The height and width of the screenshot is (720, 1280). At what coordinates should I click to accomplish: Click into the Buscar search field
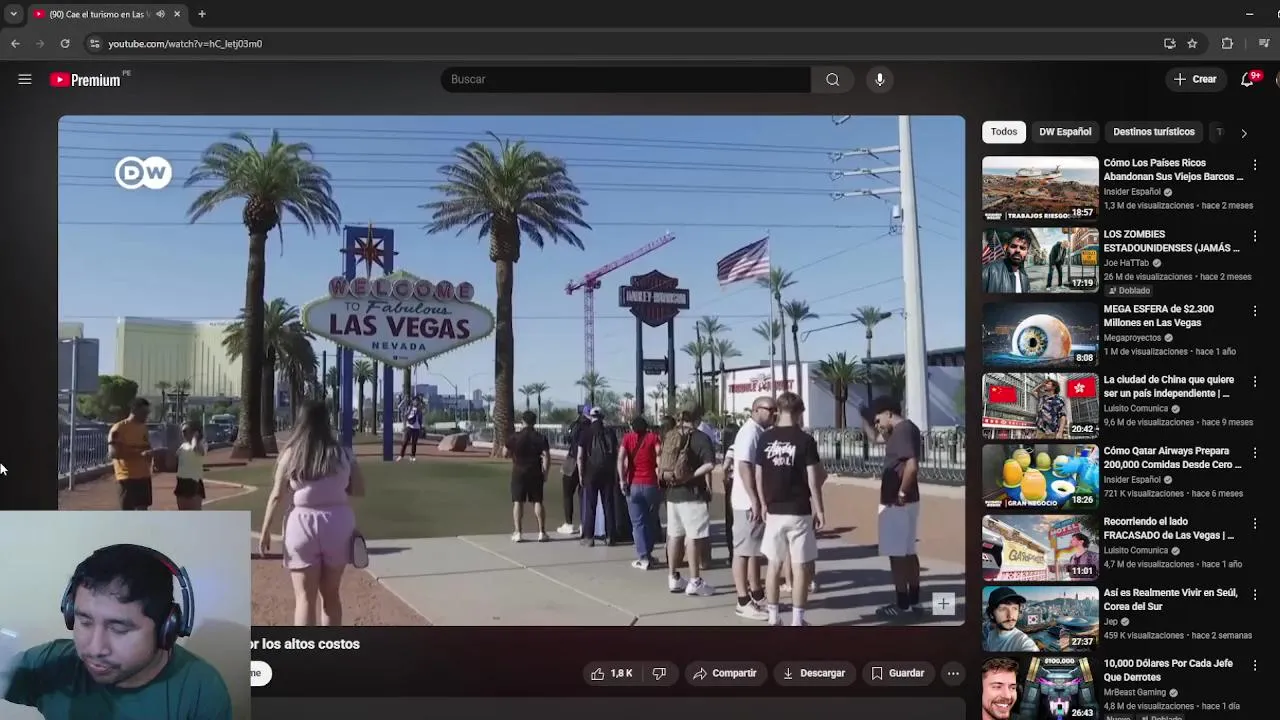(x=626, y=79)
